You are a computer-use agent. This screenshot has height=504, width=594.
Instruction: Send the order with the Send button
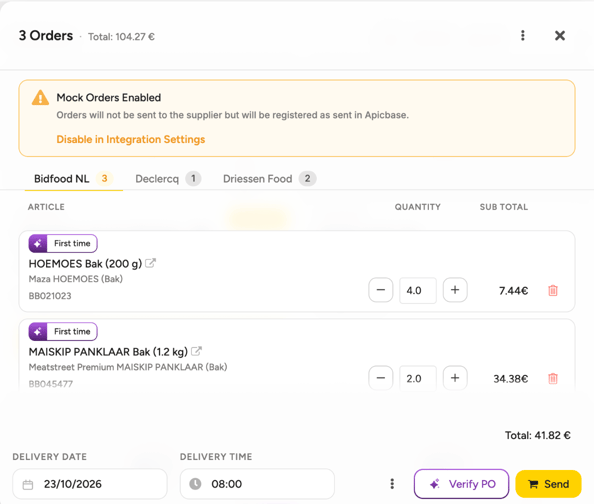tap(548, 484)
